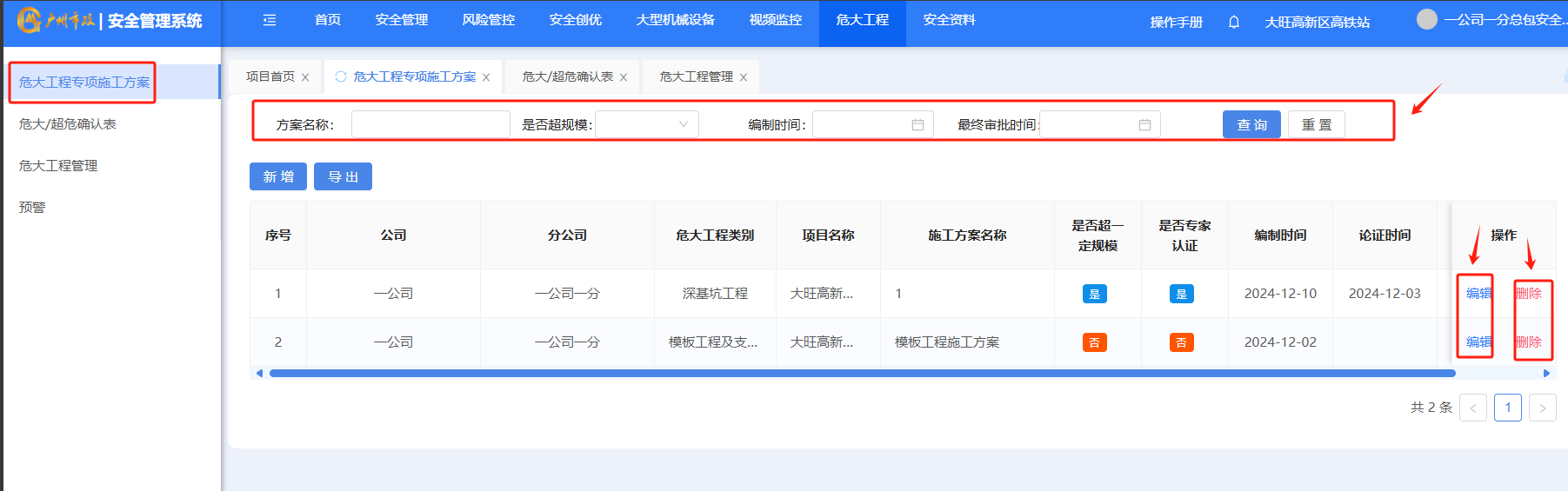Click the sidebar collapse hamburger icon
The width and height of the screenshot is (1568, 491).
270,20
